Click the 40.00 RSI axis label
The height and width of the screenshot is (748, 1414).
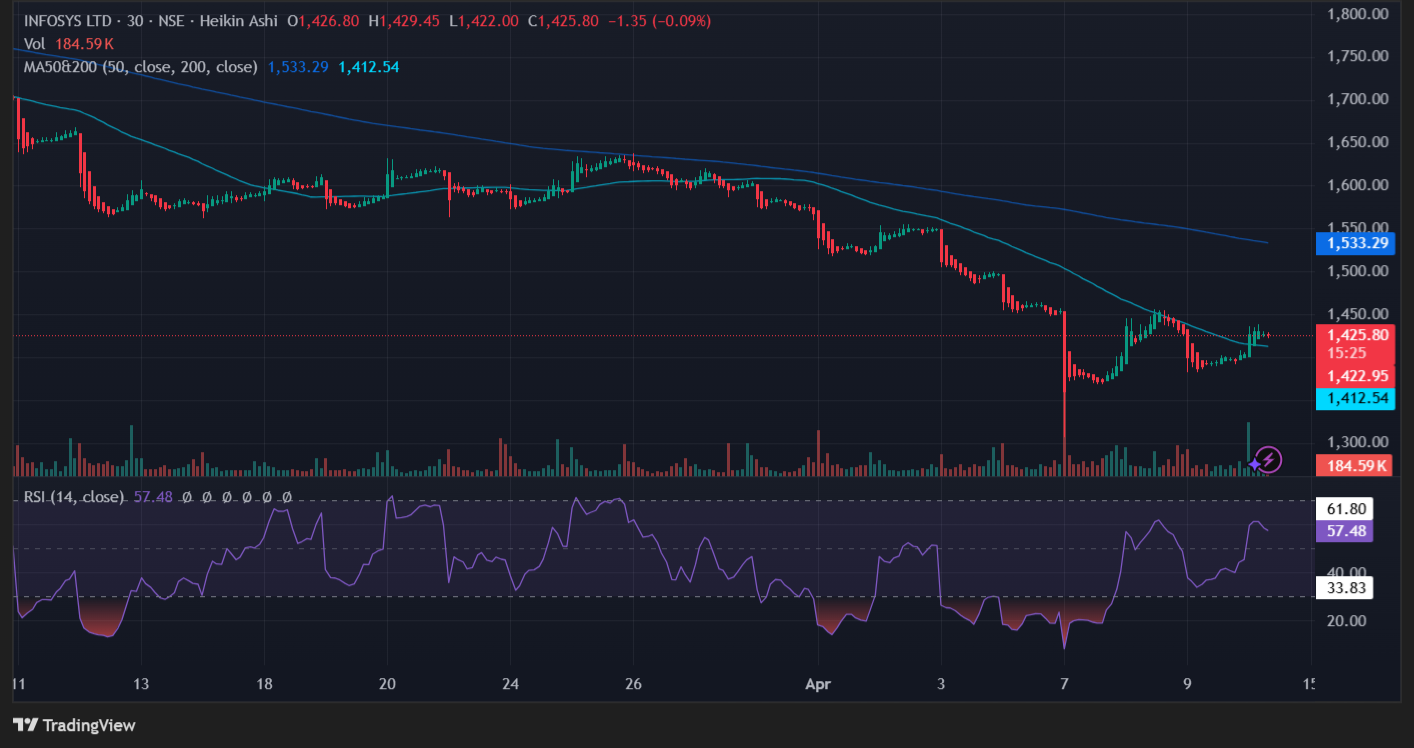1348,572
